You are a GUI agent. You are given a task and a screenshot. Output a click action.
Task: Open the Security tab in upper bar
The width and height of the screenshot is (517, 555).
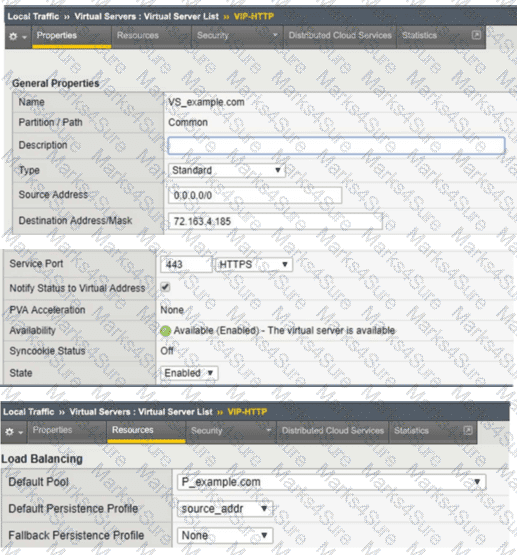click(237, 35)
